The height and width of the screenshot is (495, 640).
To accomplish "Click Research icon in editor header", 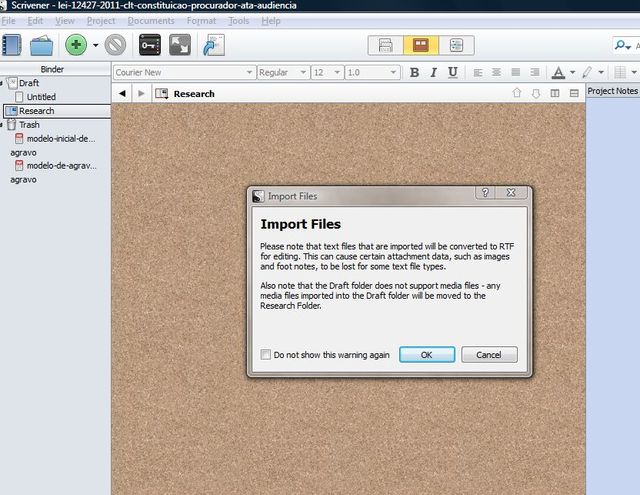I will [162, 94].
